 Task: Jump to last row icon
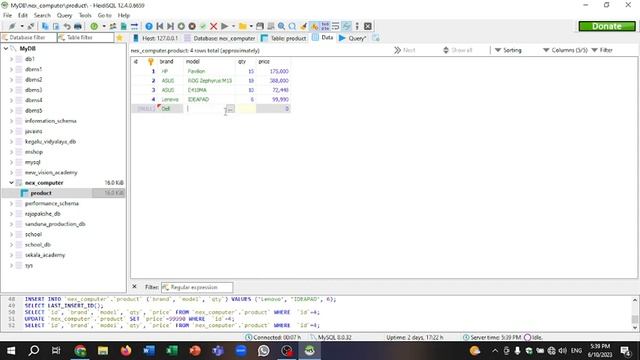point(170,26)
